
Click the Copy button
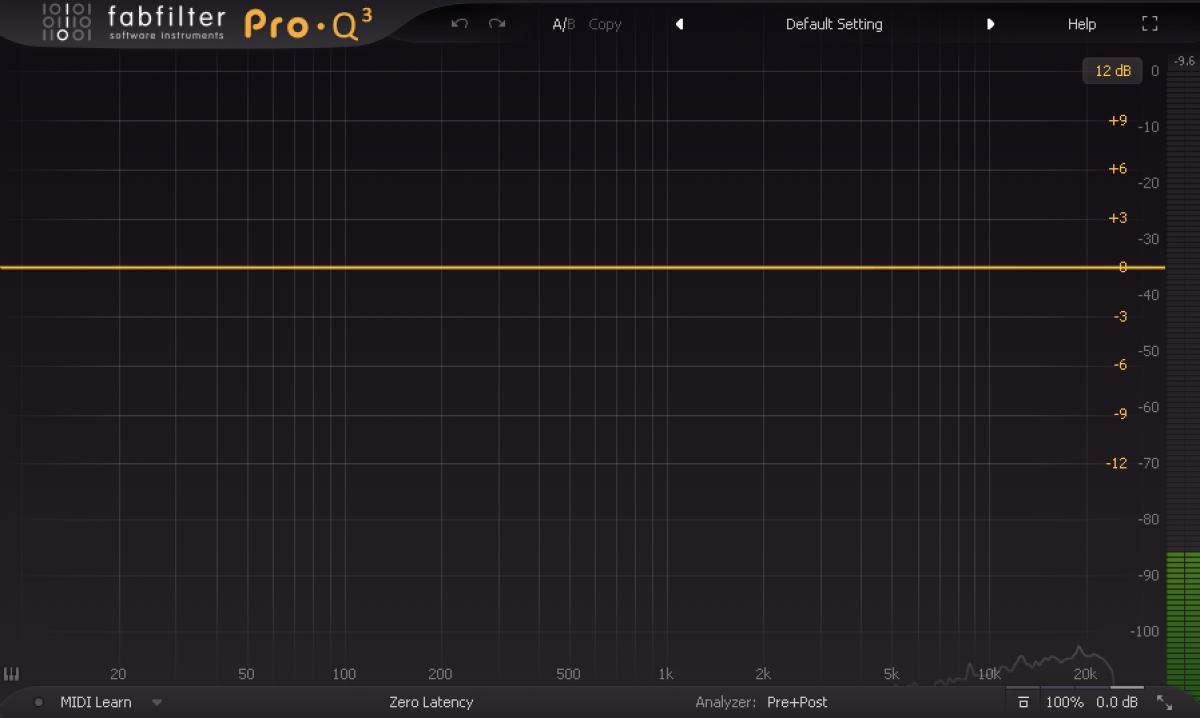coord(605,24)
